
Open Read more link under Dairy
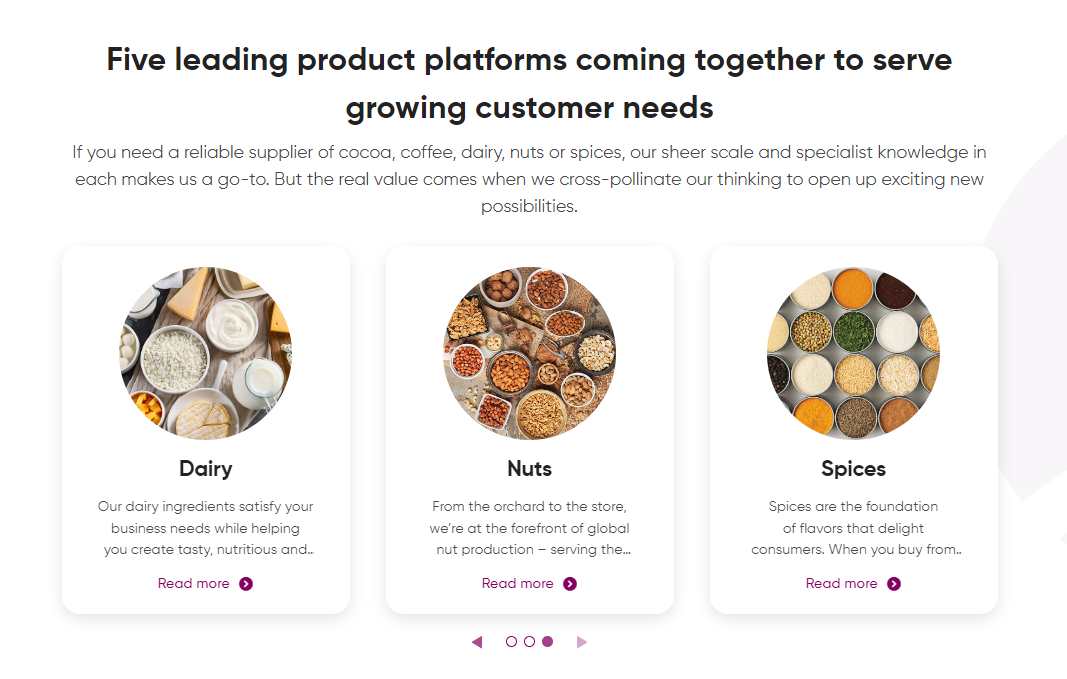[x=194, y=584]
